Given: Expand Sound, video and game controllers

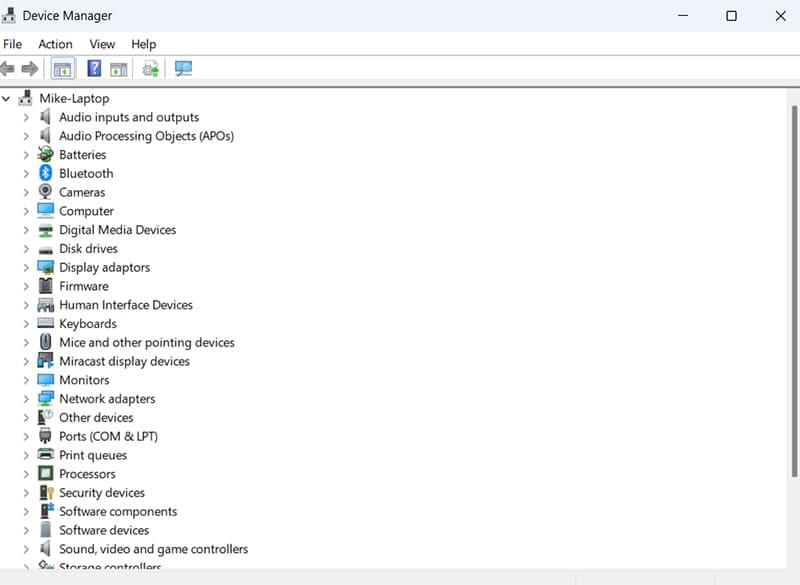Looking at the screenshot, I should click(x=26, y=549).
